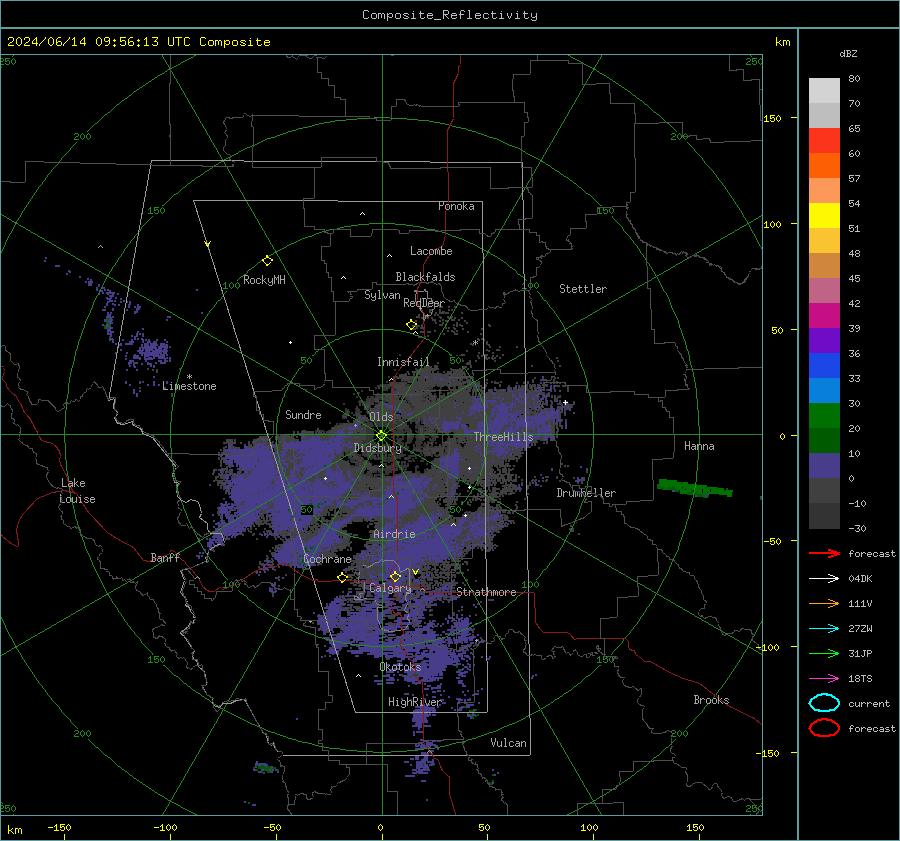Click the Composite_Reflectivity title text
This screenshot has height=841, width=900.
(x=450, y=15)
